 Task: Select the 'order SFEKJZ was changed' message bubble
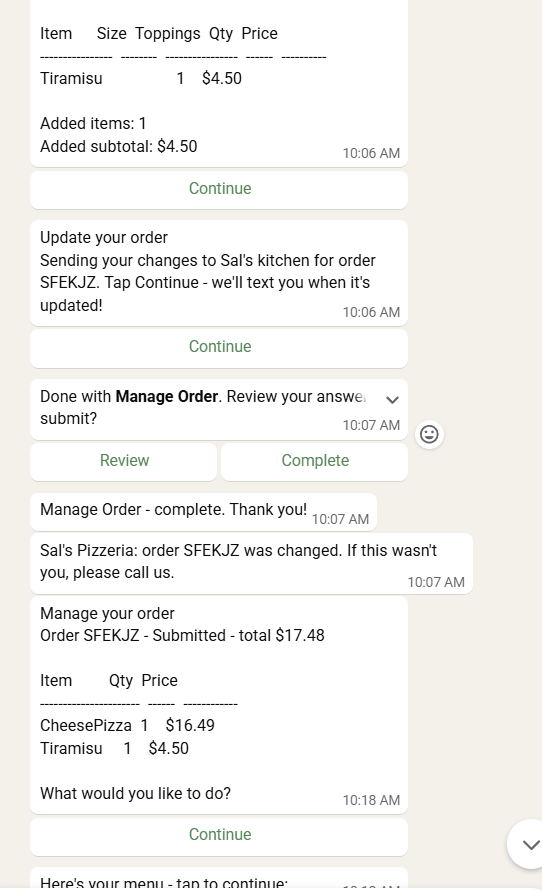click(x=251, y=563)
